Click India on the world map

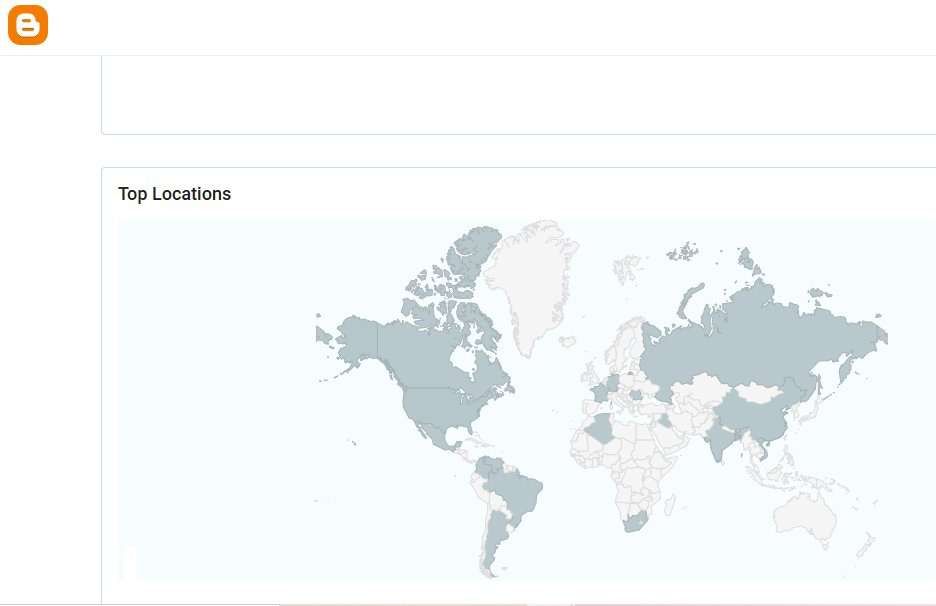721,441
